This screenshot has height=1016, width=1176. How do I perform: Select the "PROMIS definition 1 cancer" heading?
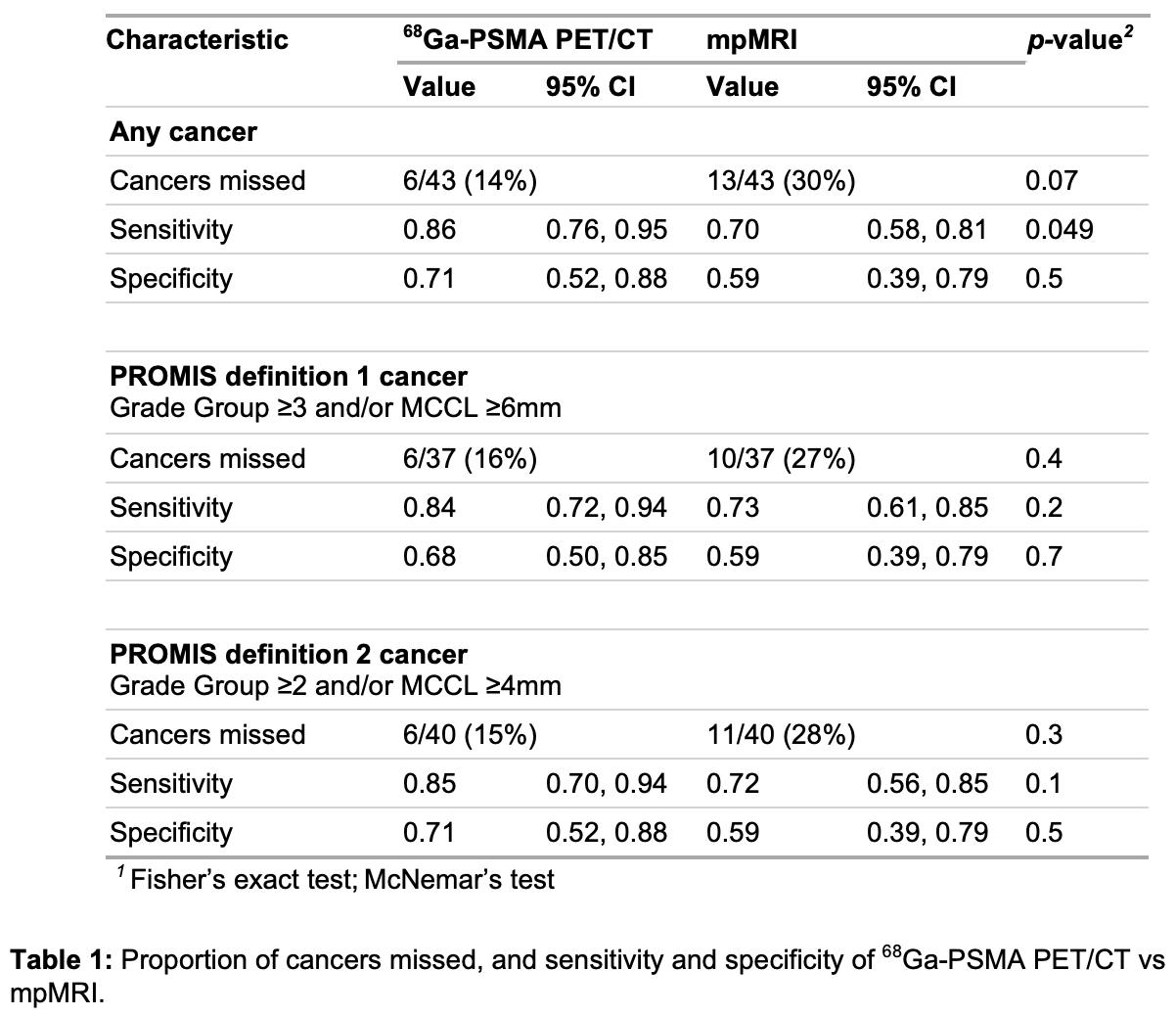tap(288, 377)
